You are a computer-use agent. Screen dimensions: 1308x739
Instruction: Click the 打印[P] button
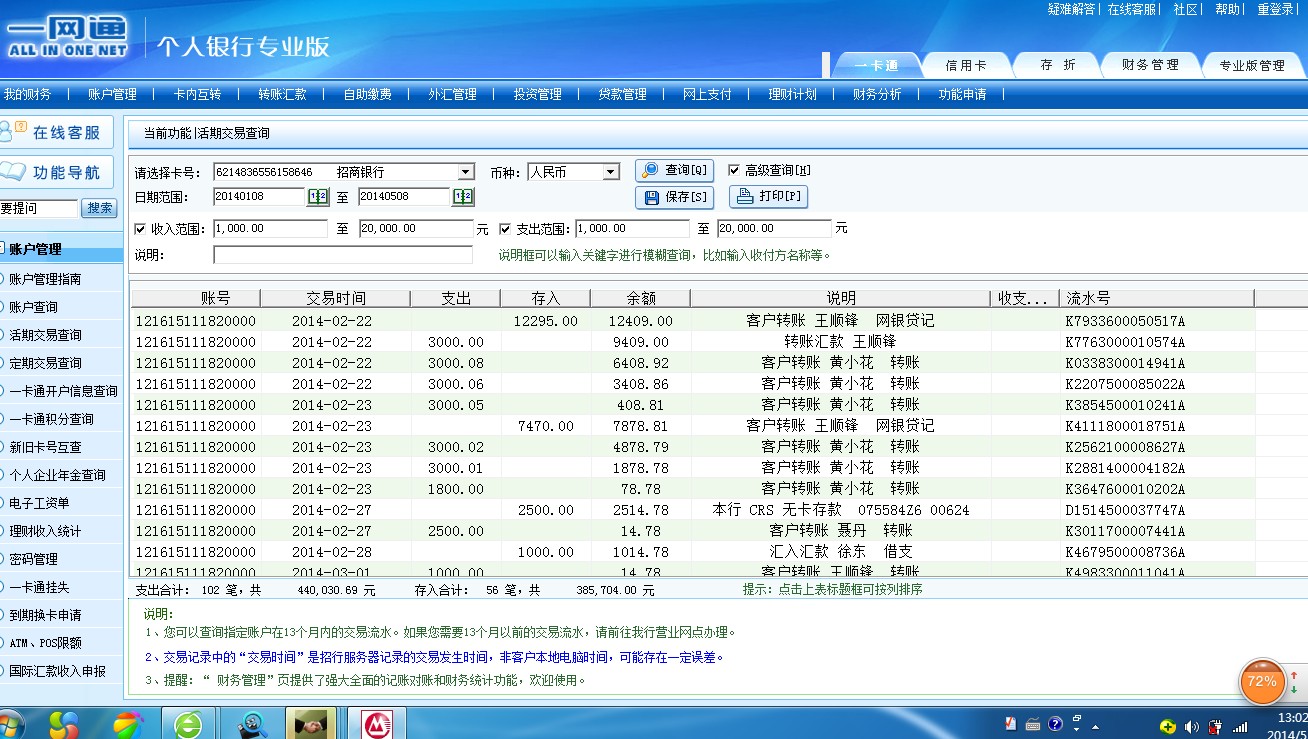pyautogui.click(x=768, y=196)
